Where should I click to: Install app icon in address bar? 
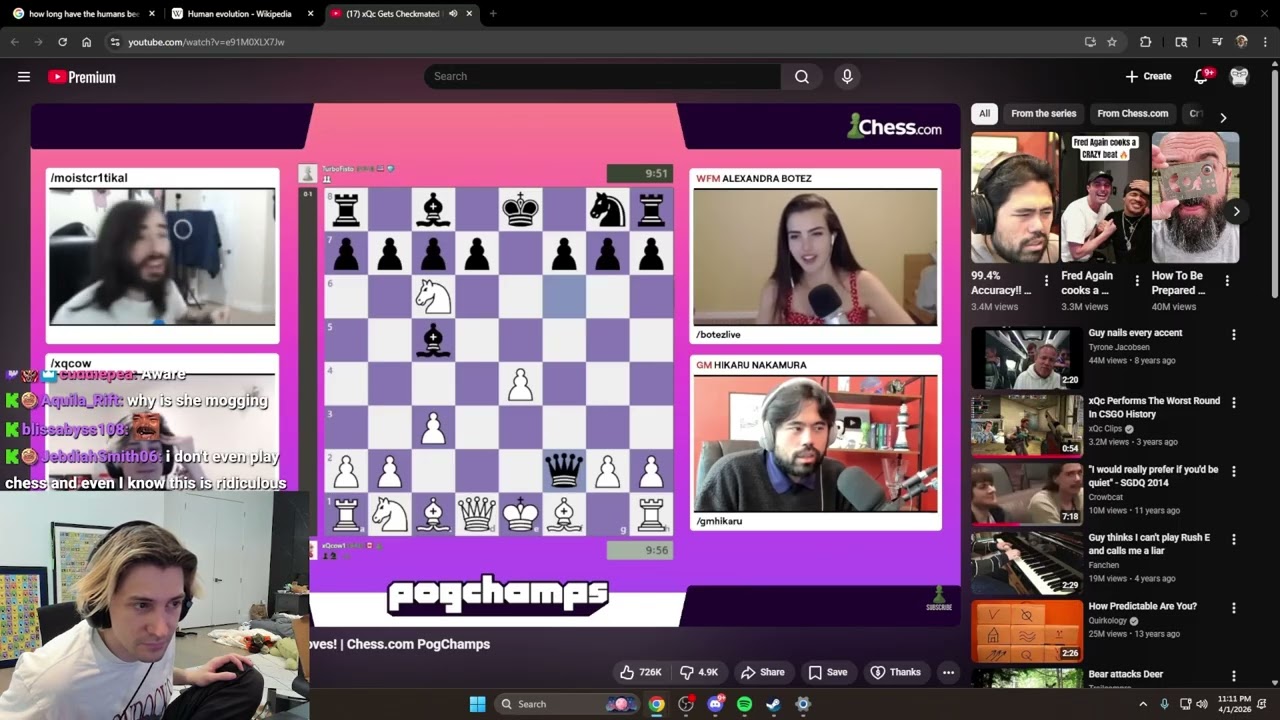pos(1089,42)
